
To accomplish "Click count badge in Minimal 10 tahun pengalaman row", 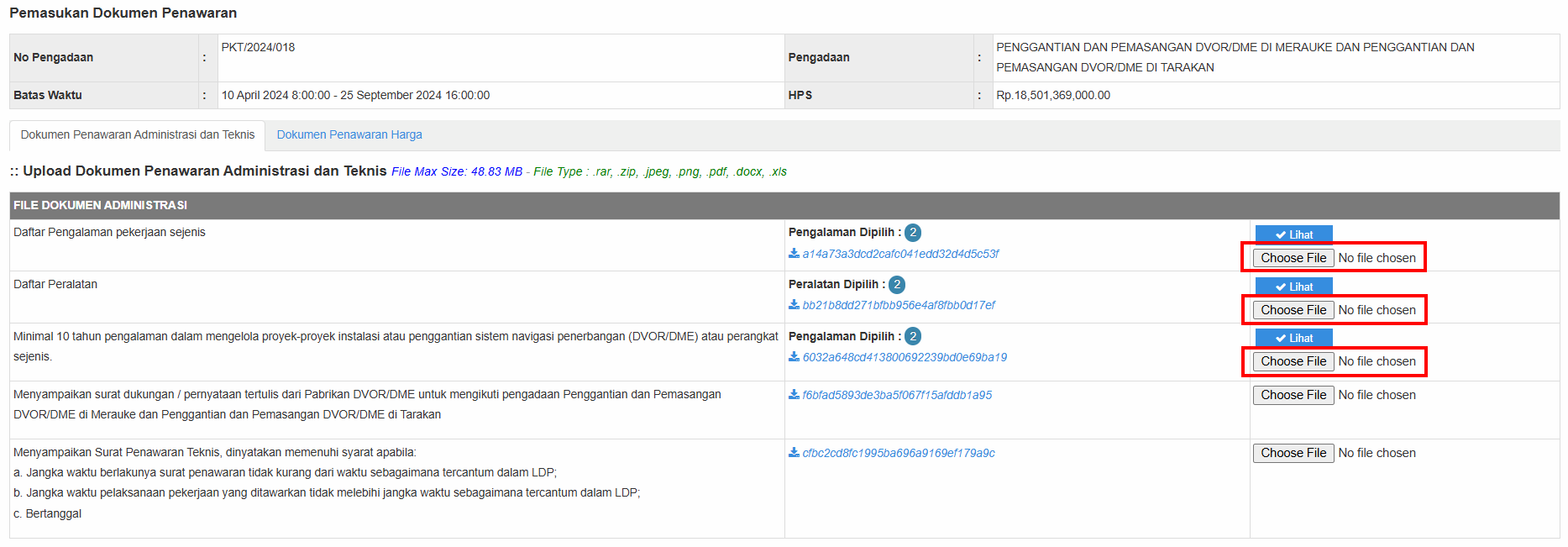I will [x=913, y=337].
